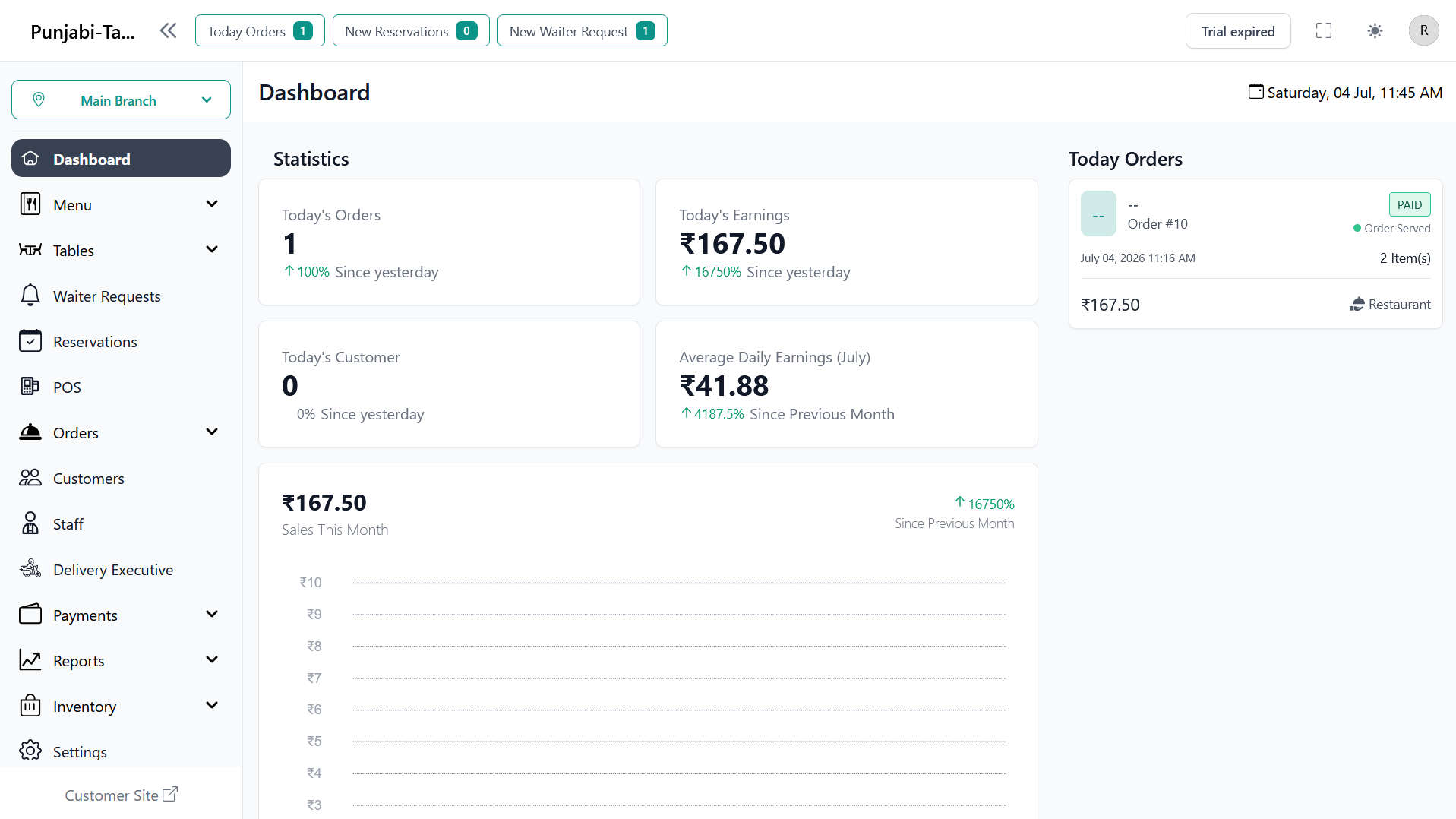Click the fullscreen toggle icon
Screen dimensions: 1456x819
click(1324, 30)
